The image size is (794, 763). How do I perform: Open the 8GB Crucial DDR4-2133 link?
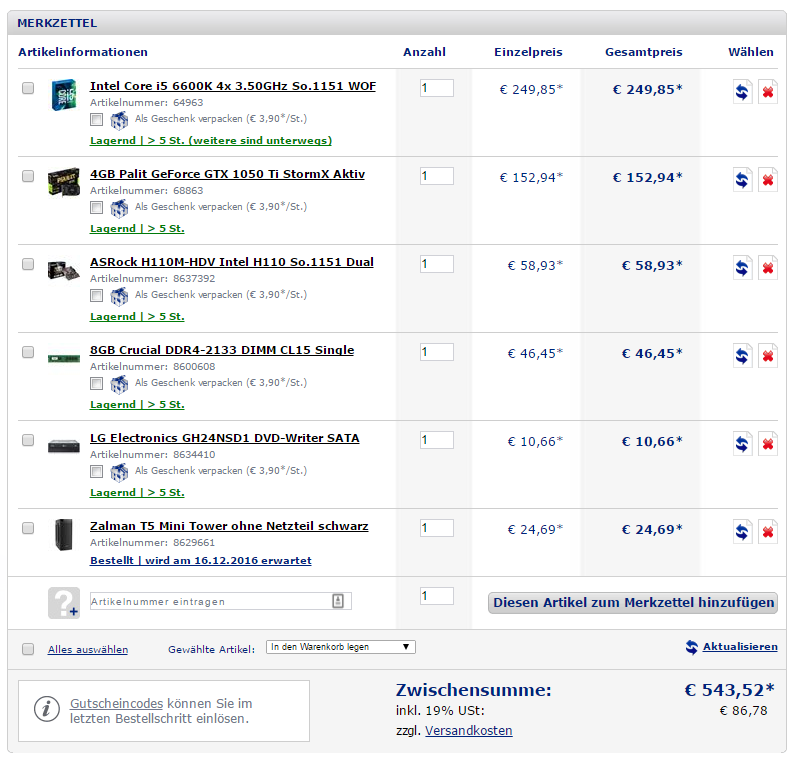coord(222,350)
